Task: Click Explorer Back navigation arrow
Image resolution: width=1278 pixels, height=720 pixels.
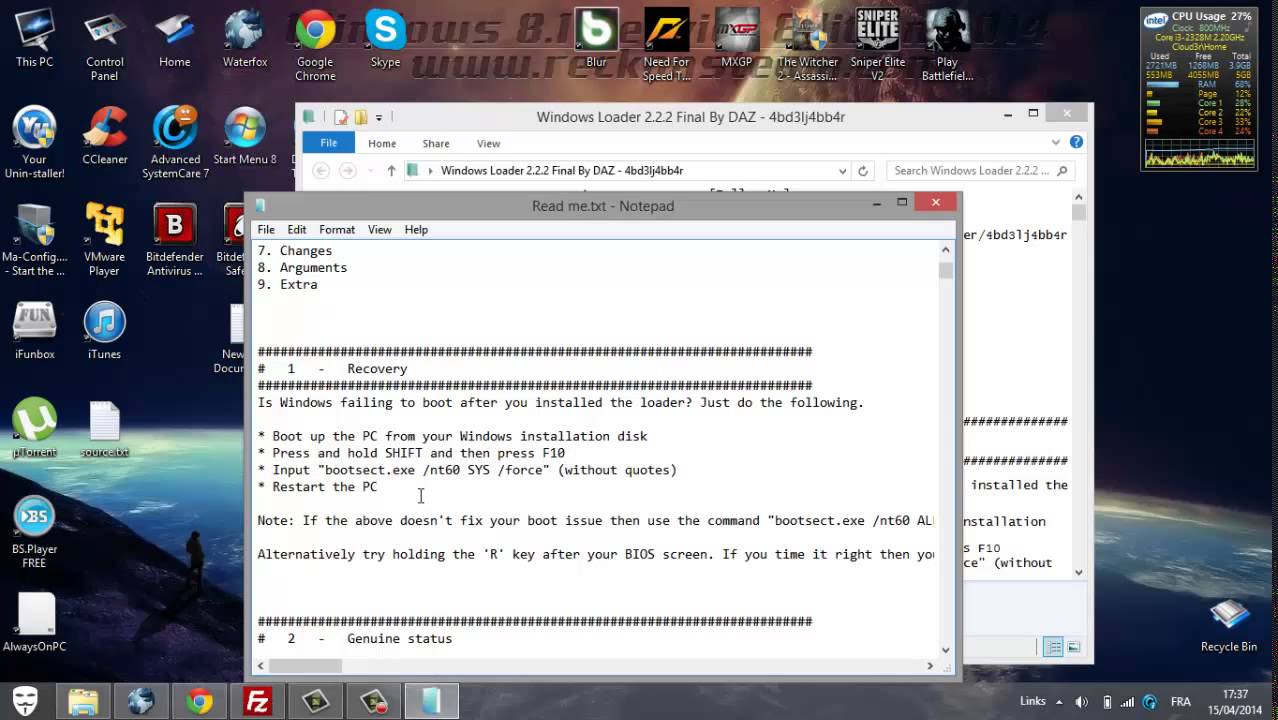Action: click(x=321, y=171)
